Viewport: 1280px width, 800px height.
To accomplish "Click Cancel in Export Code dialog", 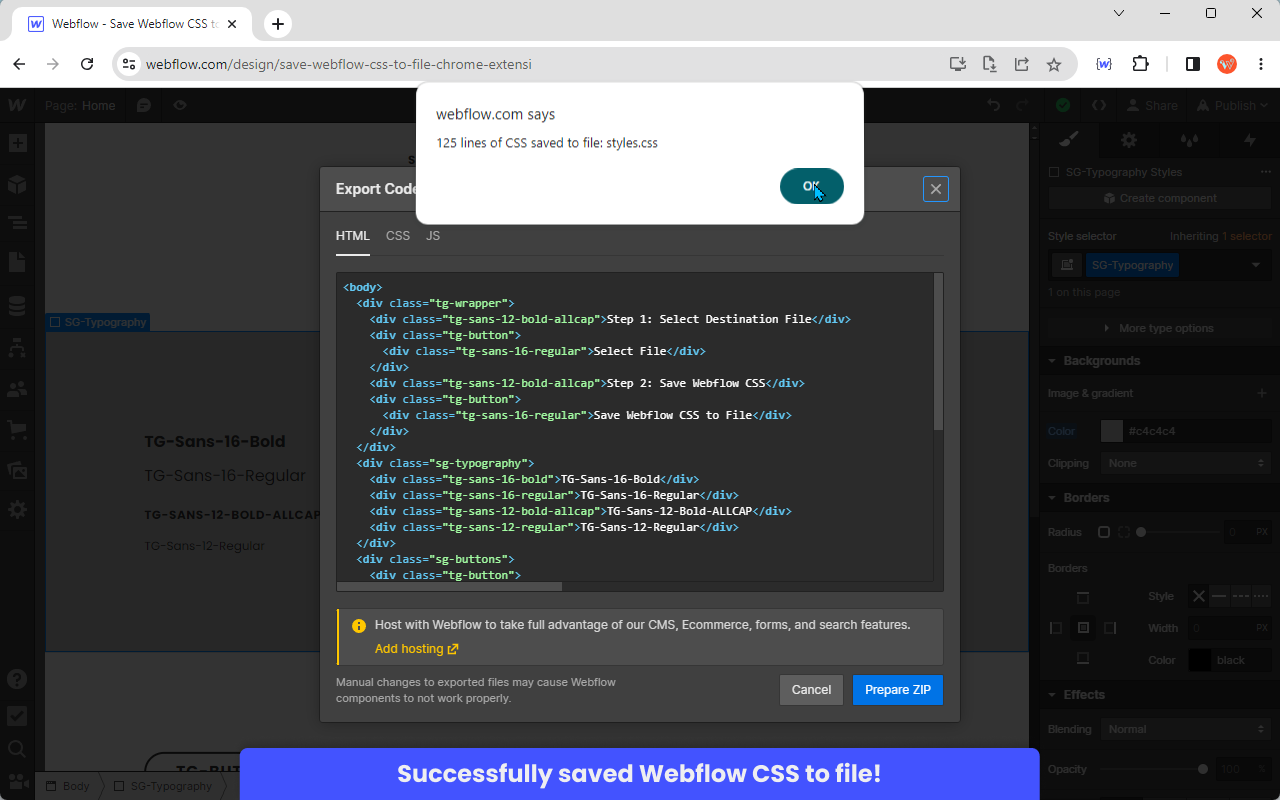I will (811, 690).
